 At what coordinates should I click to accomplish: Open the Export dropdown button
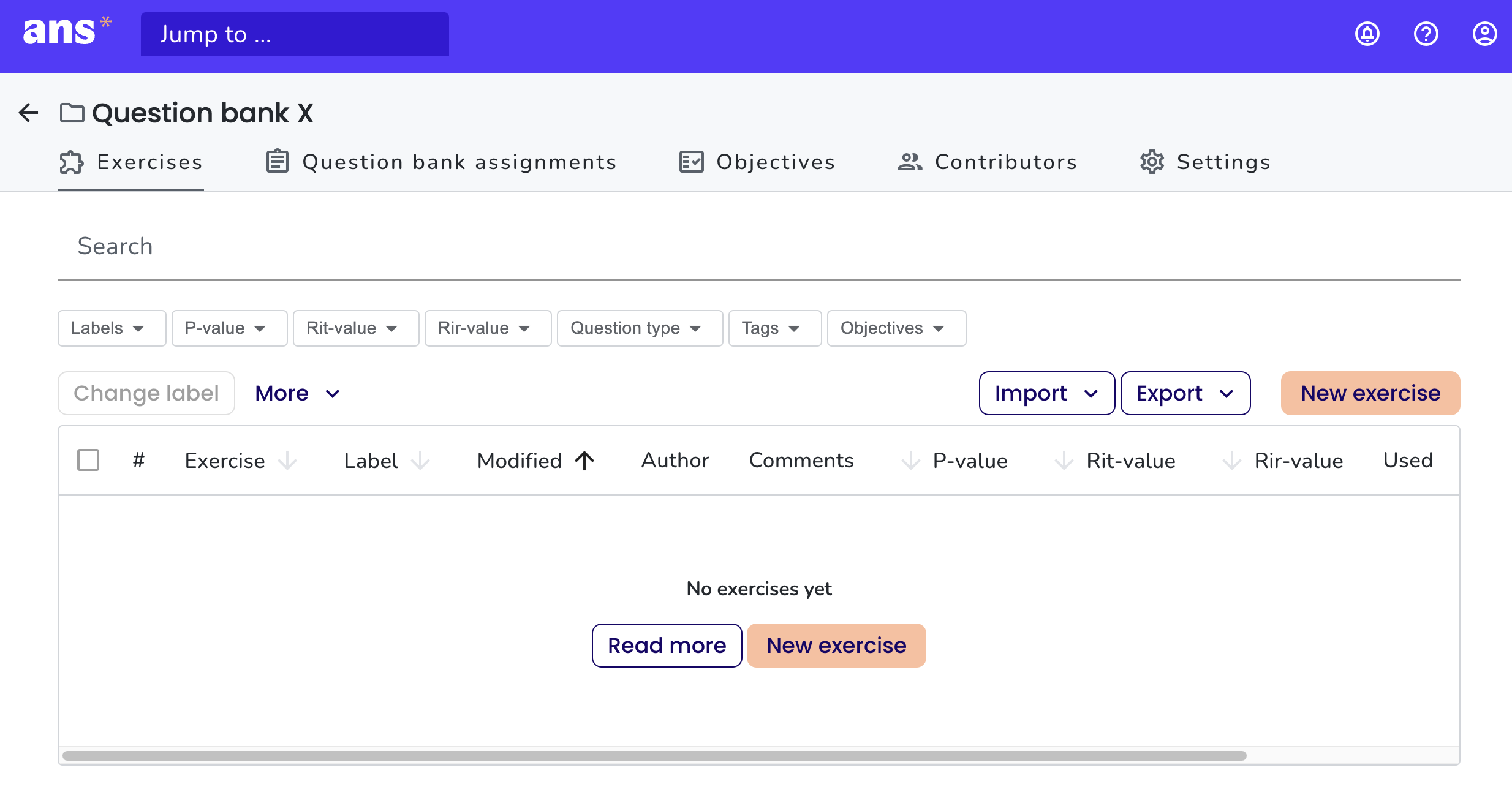[x=1185, y=393]
